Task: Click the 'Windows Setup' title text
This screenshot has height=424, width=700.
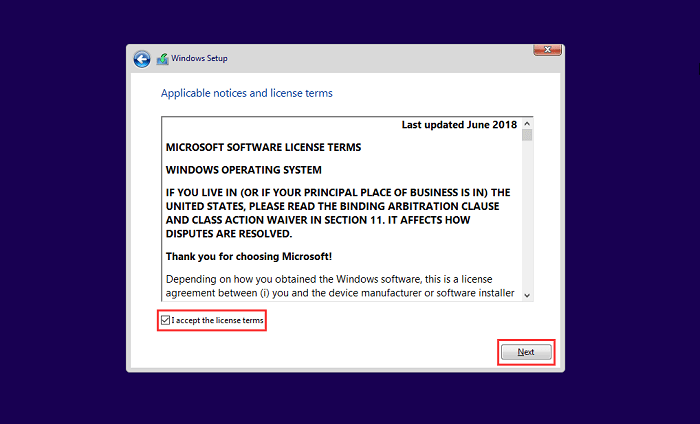Action: (x=199, y=58)
